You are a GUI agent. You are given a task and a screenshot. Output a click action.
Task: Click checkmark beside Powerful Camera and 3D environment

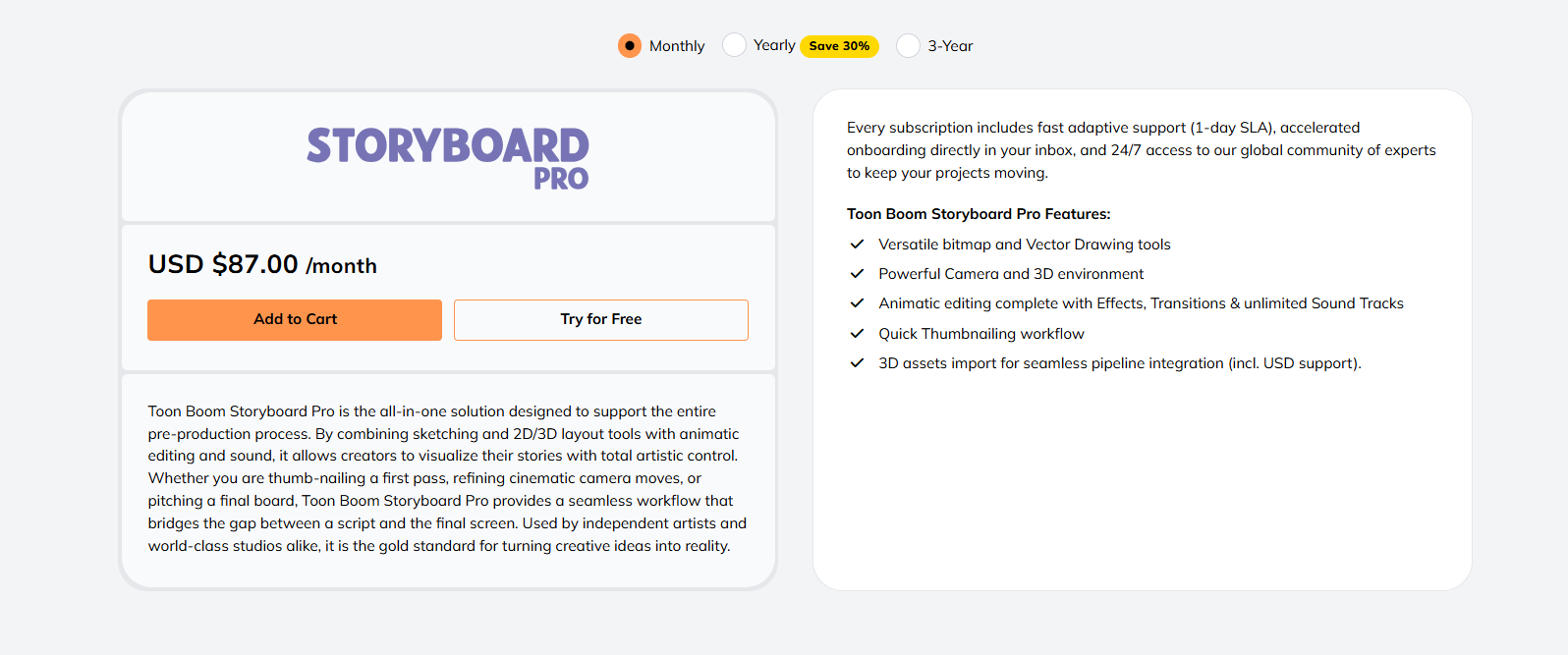[x=857, y=274]
